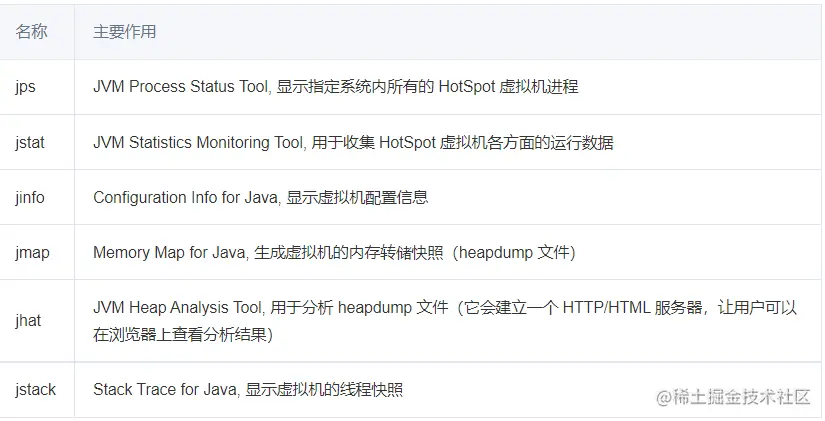Click the JVM Statistics Monitoring Tool description
This screenshot has height=421, width=825.
coord(353,142)
